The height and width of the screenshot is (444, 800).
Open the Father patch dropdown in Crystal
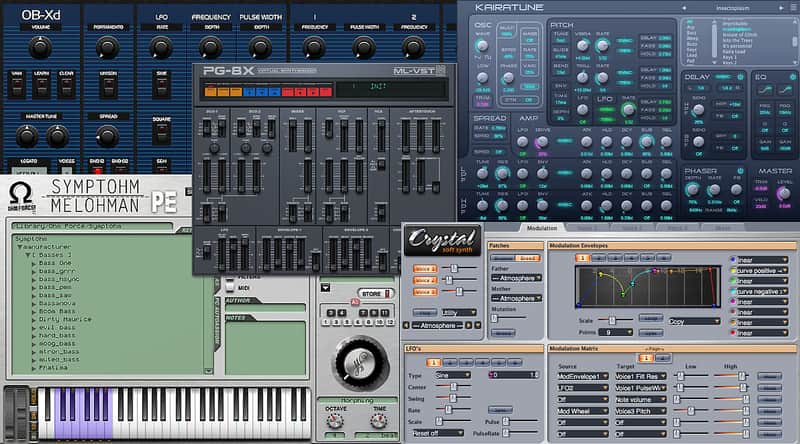[x=516, y=278]
